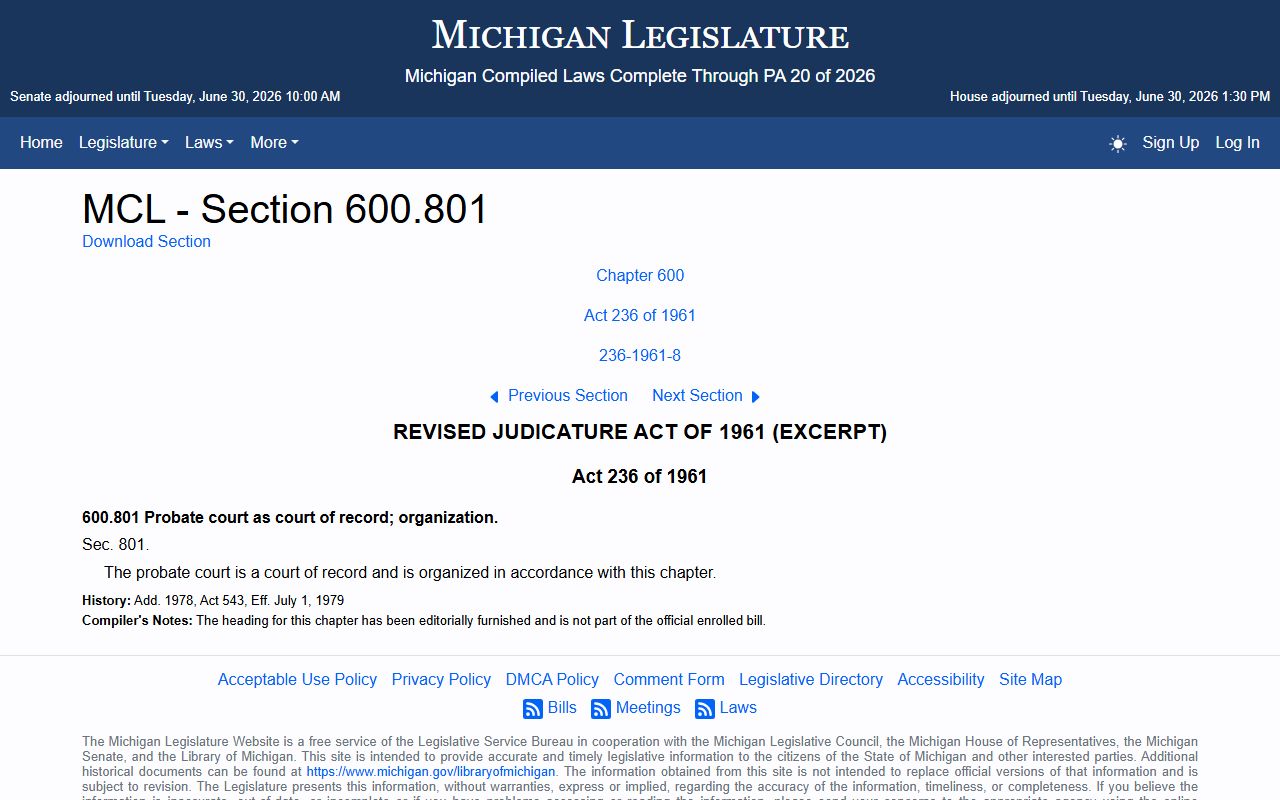Open the Legislative Directory link
Image resolution: width=1280 pixels, height=800 pixels.
click(x=811, y=679)
